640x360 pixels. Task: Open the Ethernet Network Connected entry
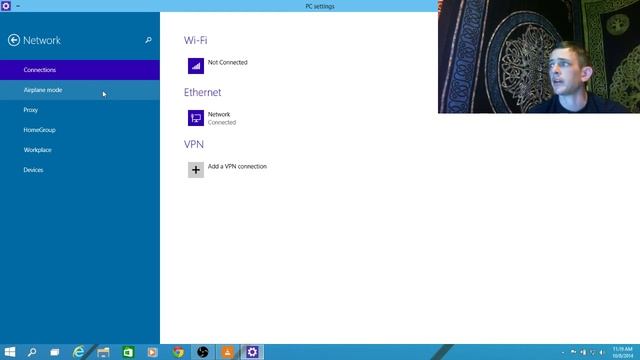point(212,118)
